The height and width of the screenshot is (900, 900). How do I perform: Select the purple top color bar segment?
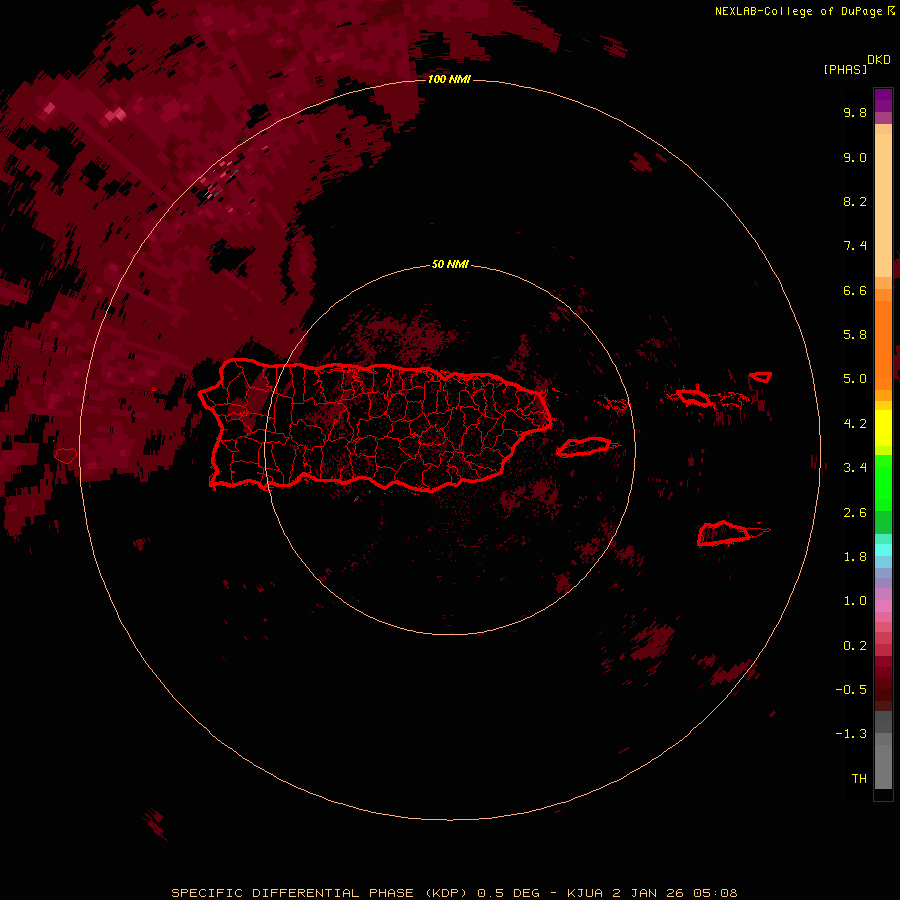pyautogui.click(x=883, y=100)
